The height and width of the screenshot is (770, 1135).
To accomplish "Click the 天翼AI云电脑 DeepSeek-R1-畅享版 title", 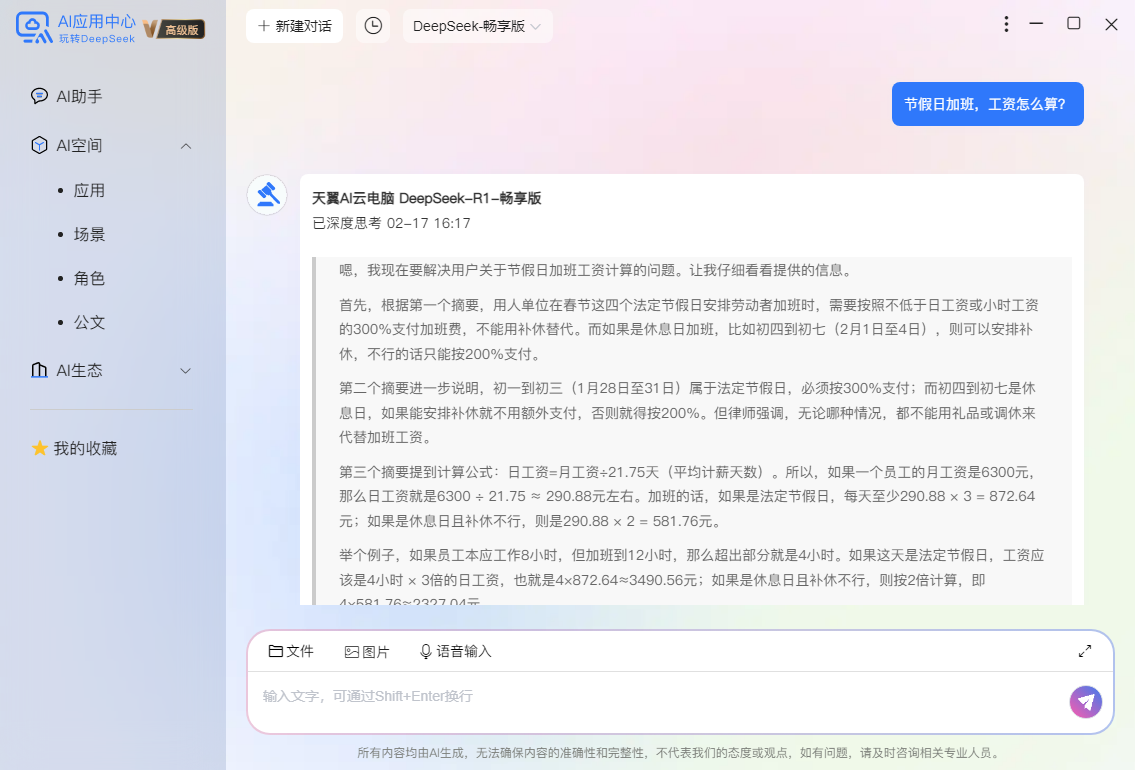I will [426, 198].
